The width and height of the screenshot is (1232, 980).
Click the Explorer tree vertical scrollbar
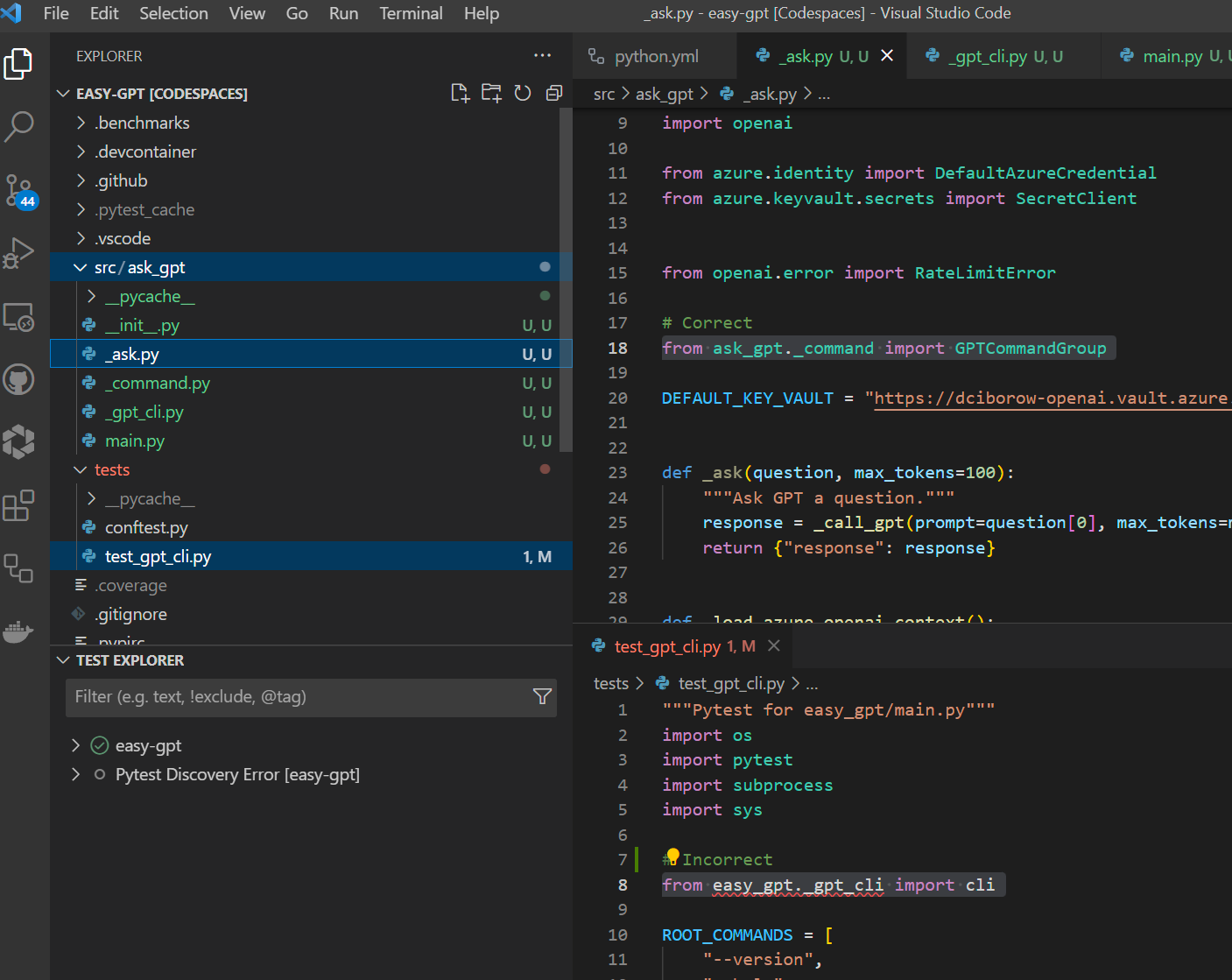(566, 280)
